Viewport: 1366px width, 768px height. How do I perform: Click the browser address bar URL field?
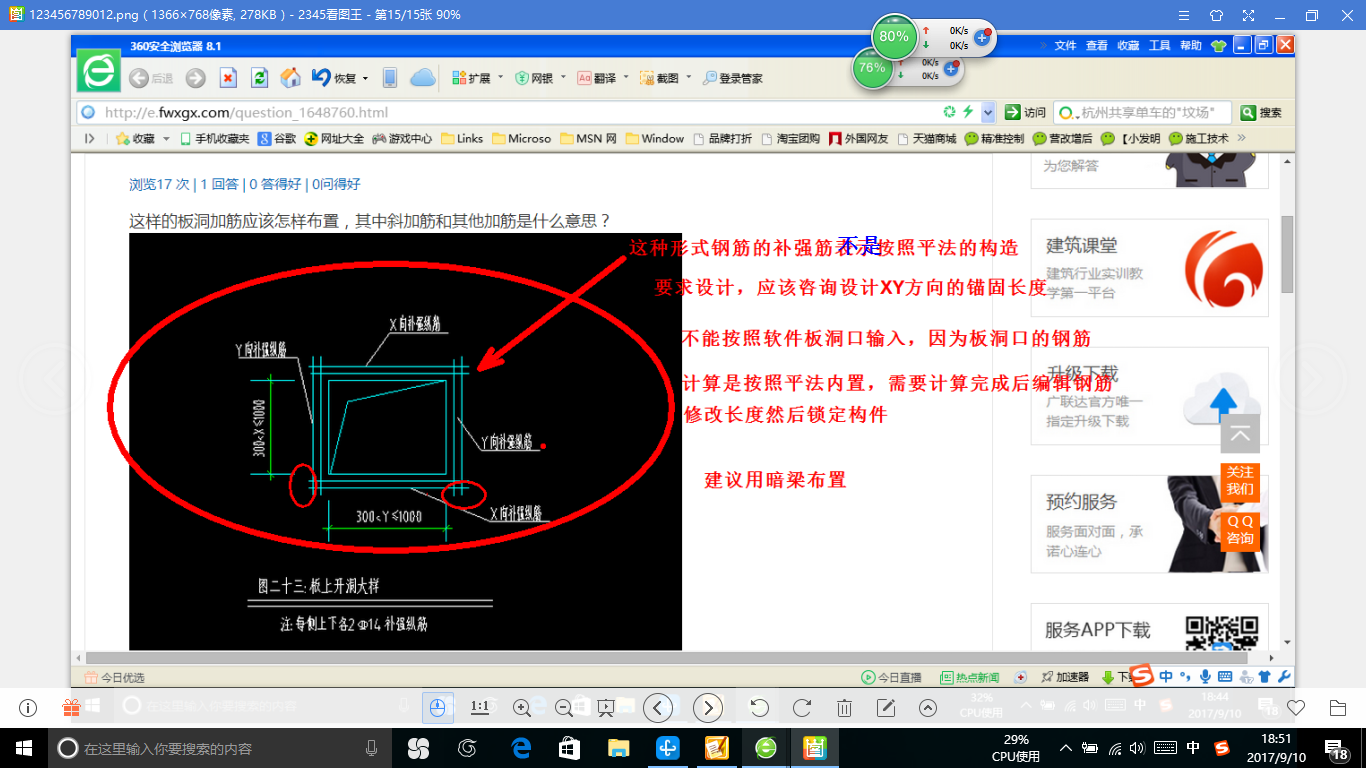pos(520,112)
